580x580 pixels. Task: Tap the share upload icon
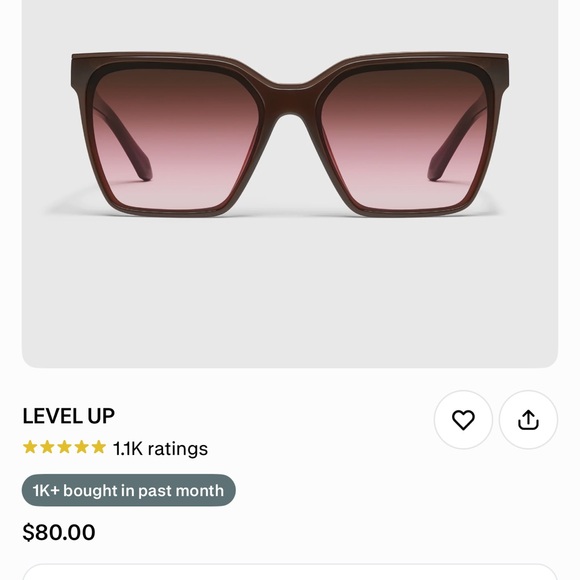click(528, 419)
